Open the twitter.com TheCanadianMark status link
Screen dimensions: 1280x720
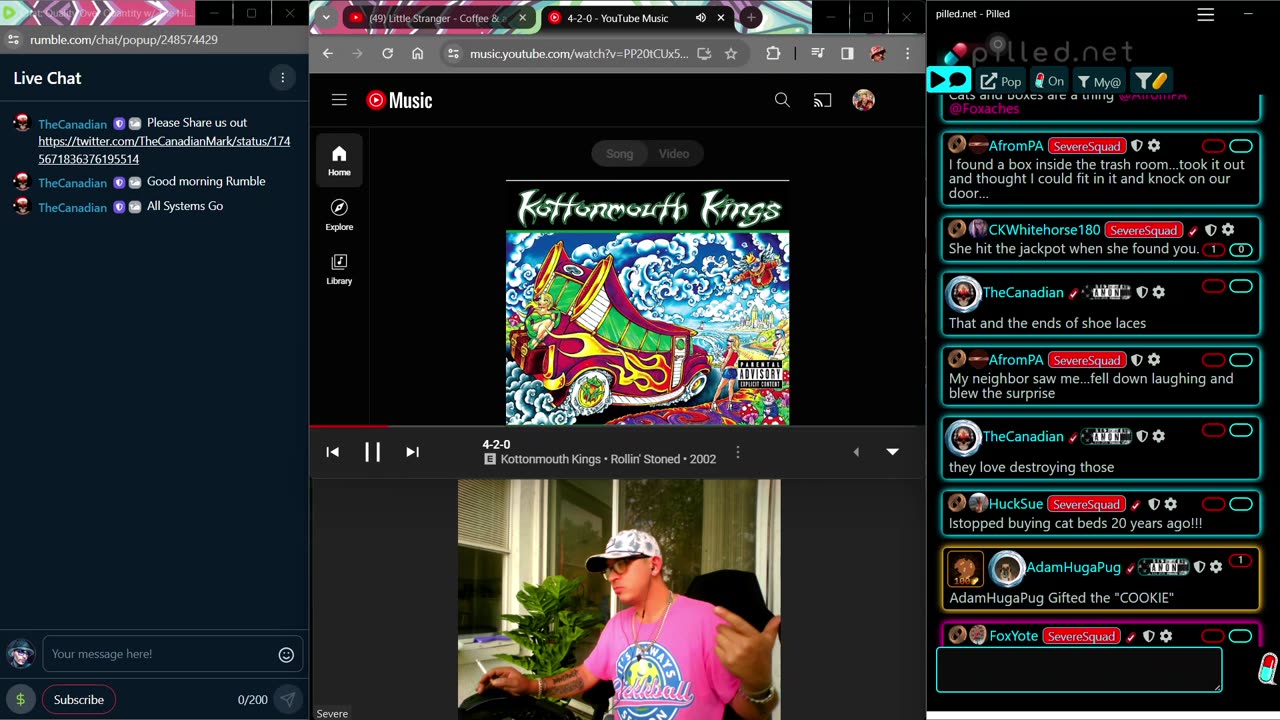[x=164, y=150]
